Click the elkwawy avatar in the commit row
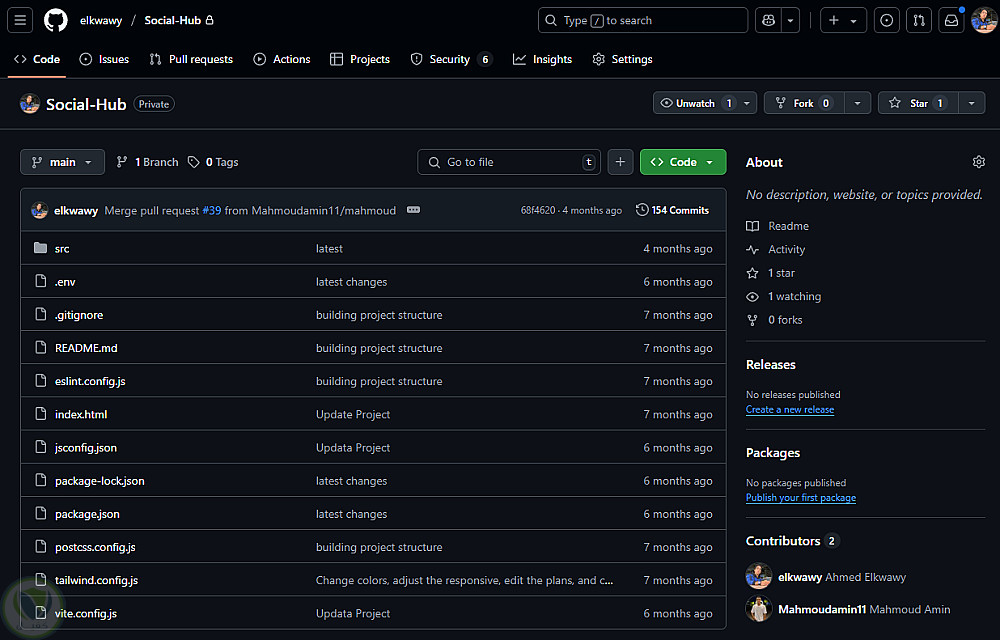Image resolution: width=1000 pixels, height=640 pixels. click(40, 210)
